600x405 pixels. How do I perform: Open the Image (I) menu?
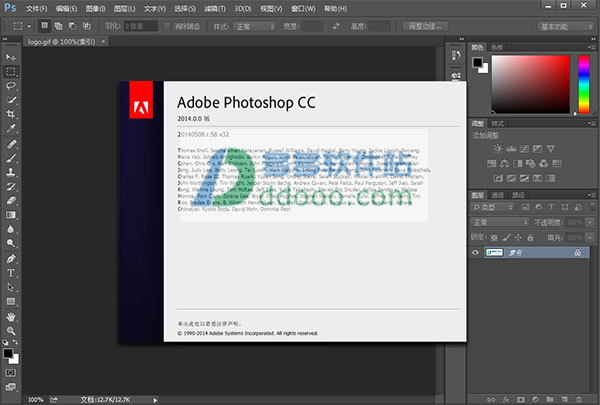(95, 8)
